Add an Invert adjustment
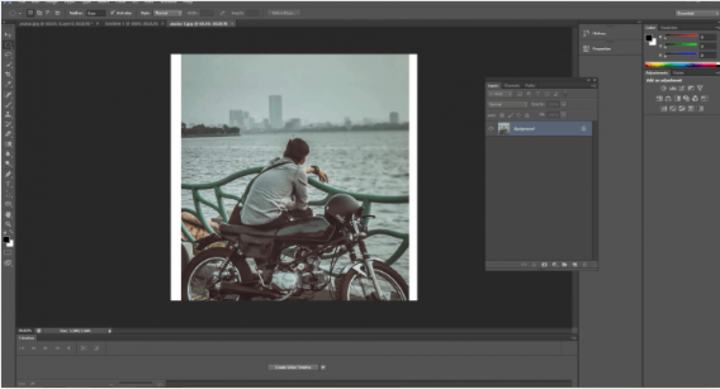The width and height of the screenshot is (720, 389). tap(664, 109)
